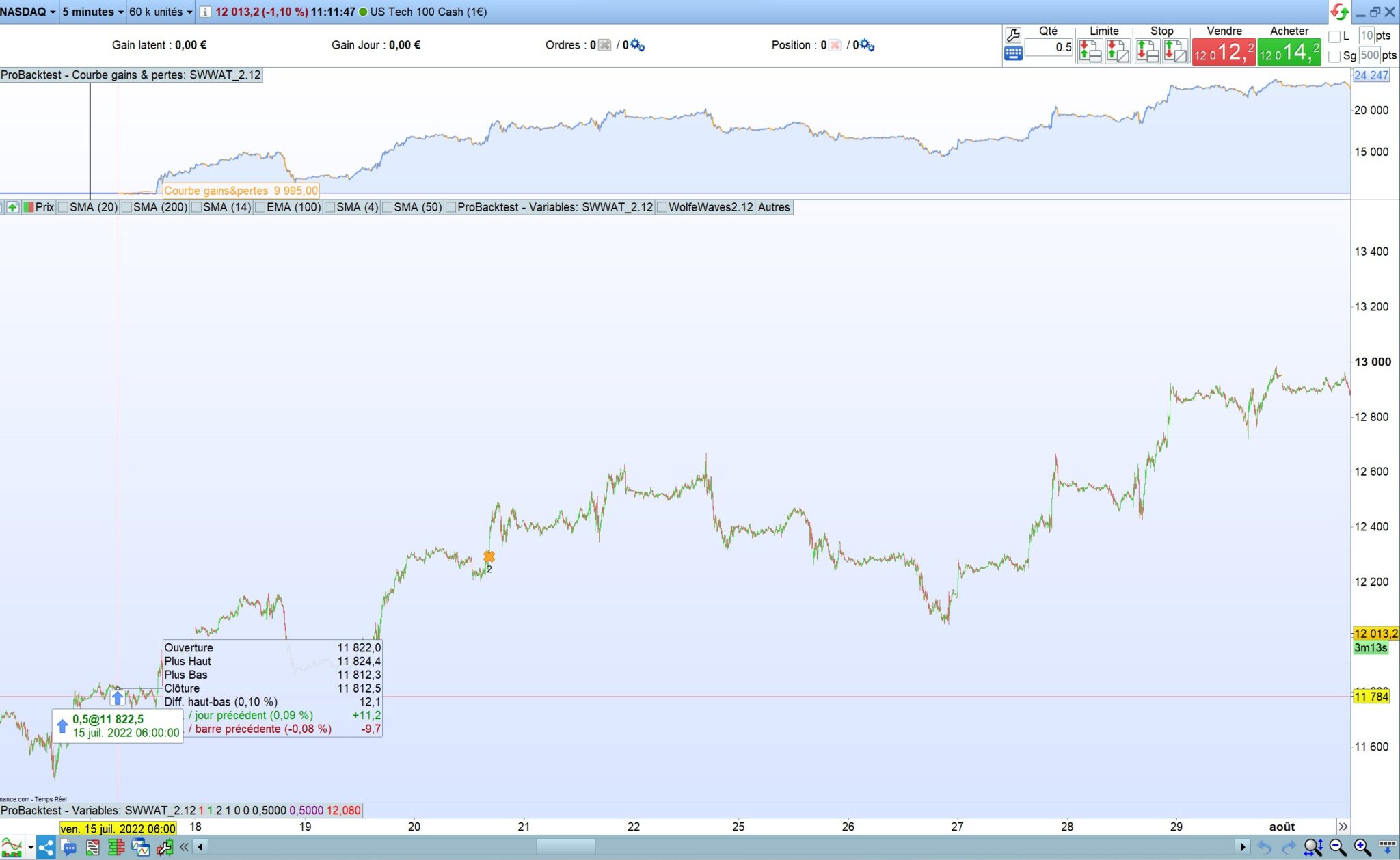Open the order book bricks icon
The image size is (1400, 860).
pos(116,848)
